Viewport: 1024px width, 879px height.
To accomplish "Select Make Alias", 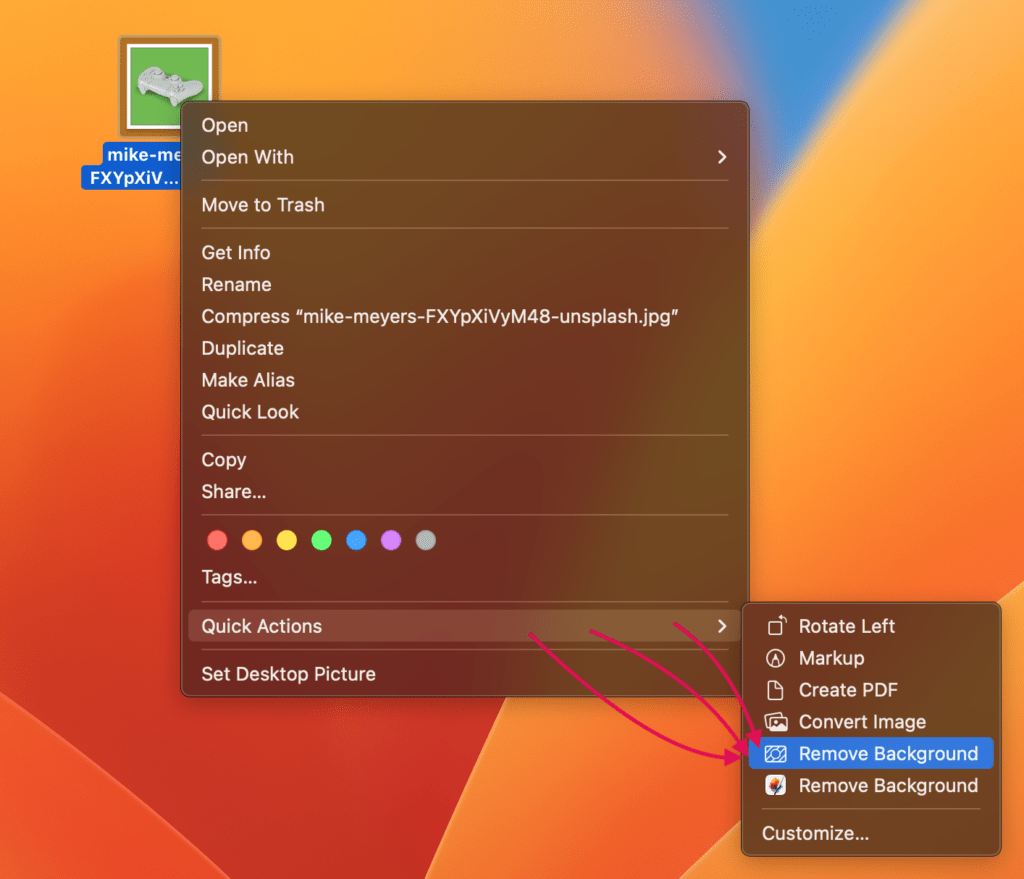I will coord(464,381).
